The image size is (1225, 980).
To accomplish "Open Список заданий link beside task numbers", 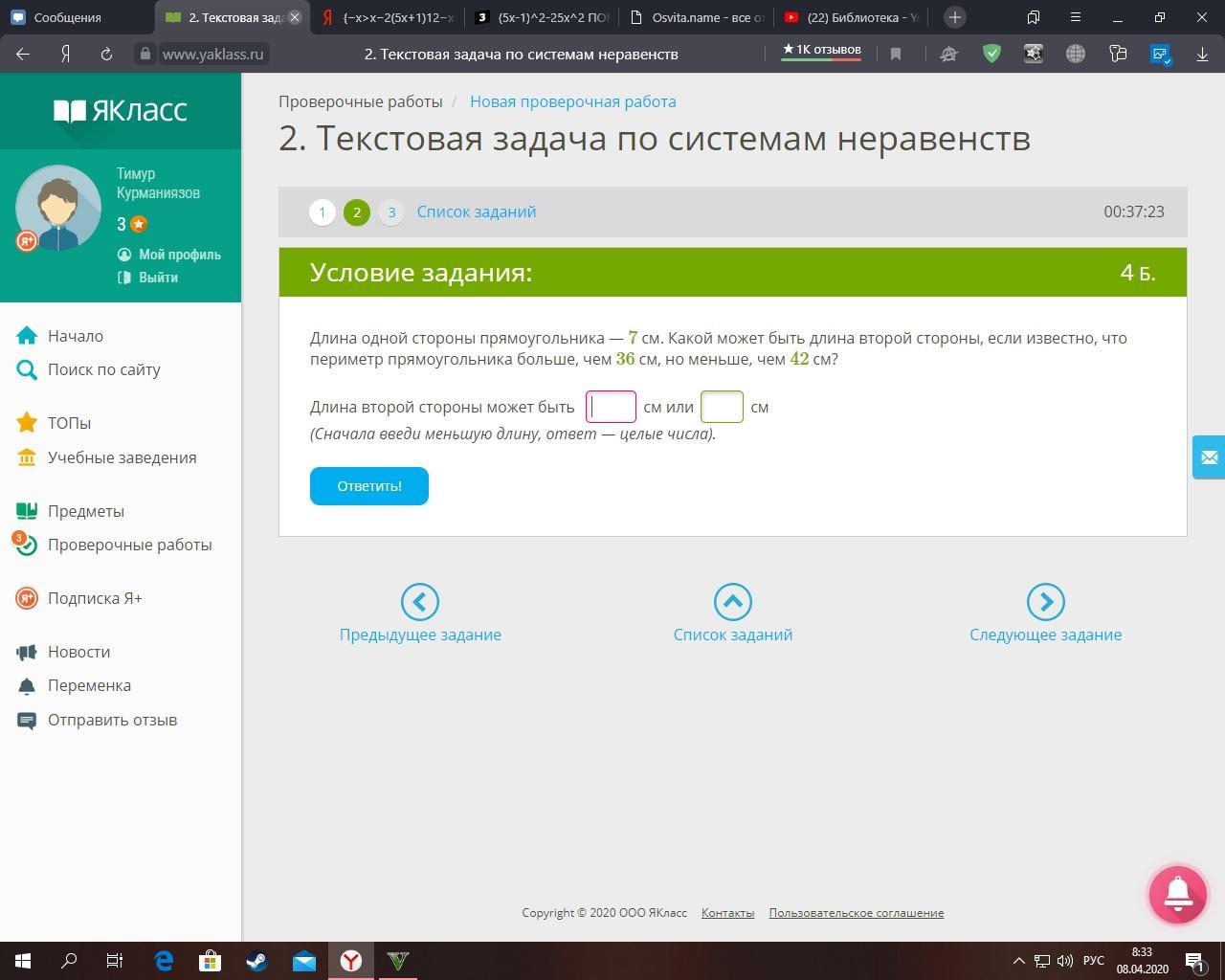I will [477, 212].
